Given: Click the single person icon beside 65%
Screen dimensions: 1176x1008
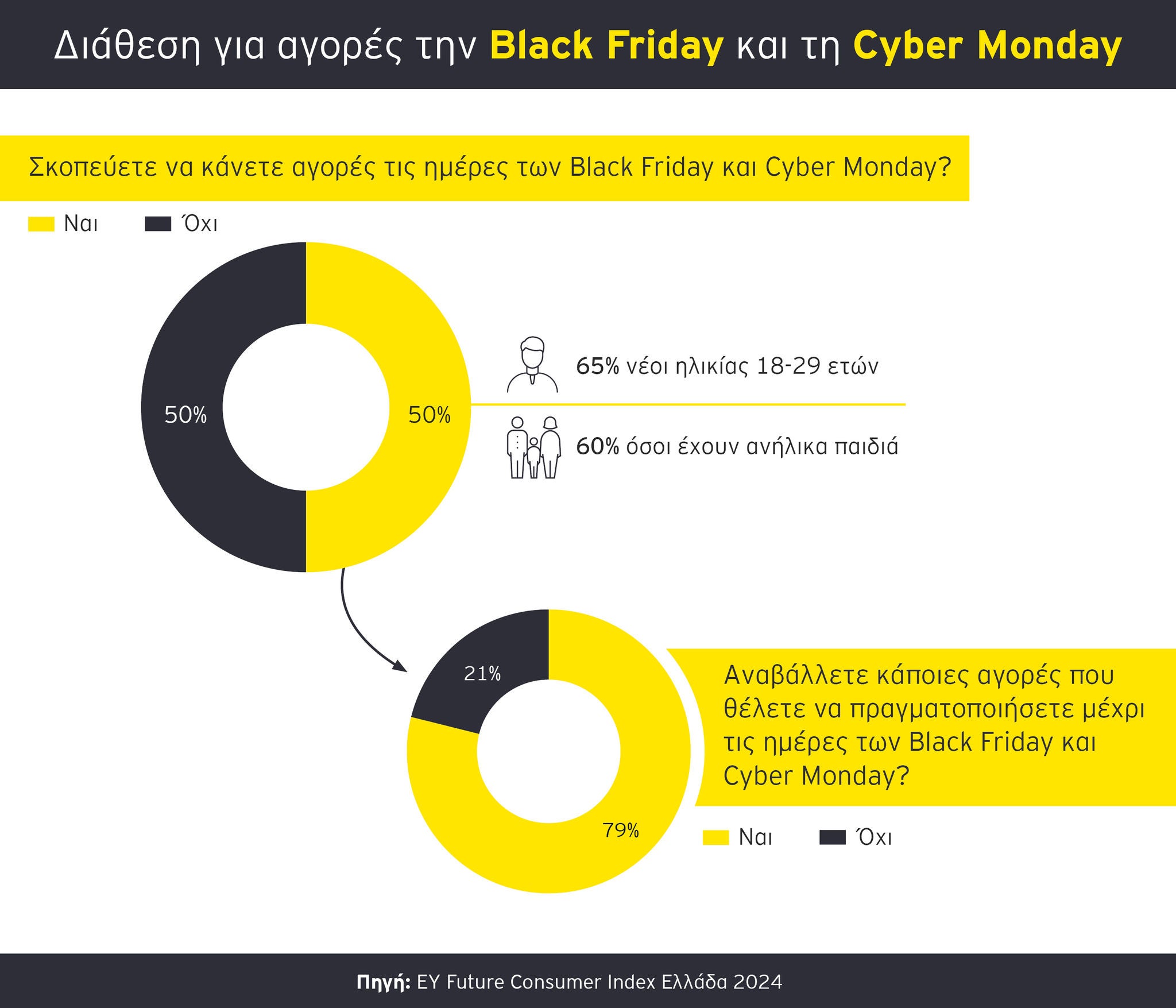Looking at the screenshot, I should pyautogui.click(x=532, y=365).
